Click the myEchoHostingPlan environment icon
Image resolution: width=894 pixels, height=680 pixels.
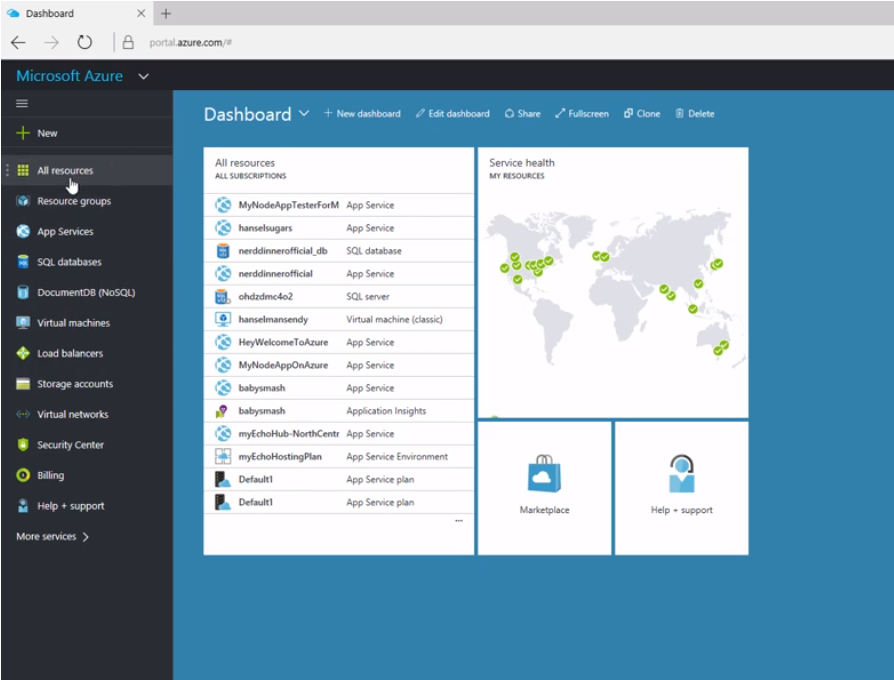pos(223,456)
